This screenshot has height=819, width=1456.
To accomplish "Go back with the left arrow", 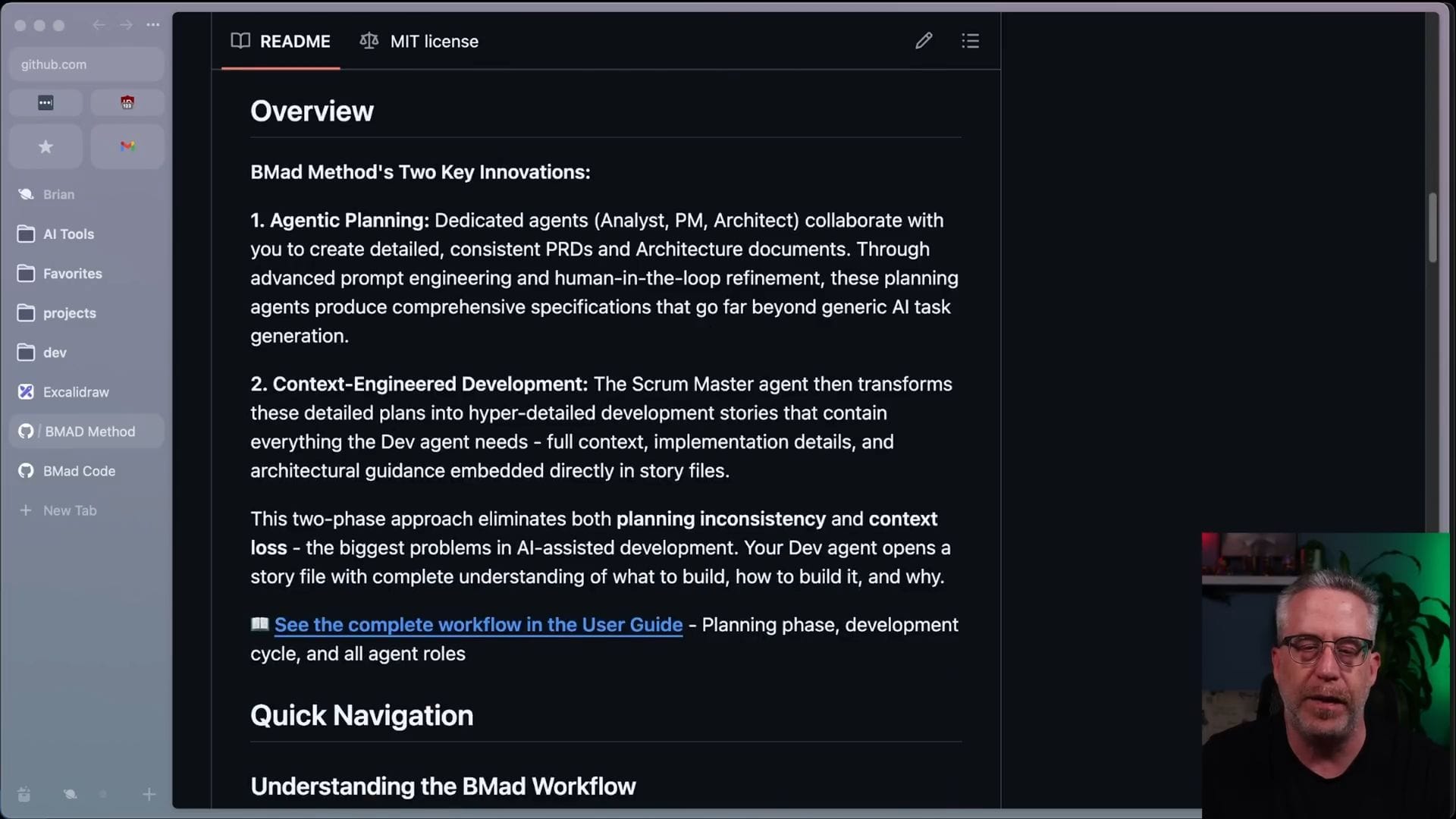I will click(x=99, y=25).
